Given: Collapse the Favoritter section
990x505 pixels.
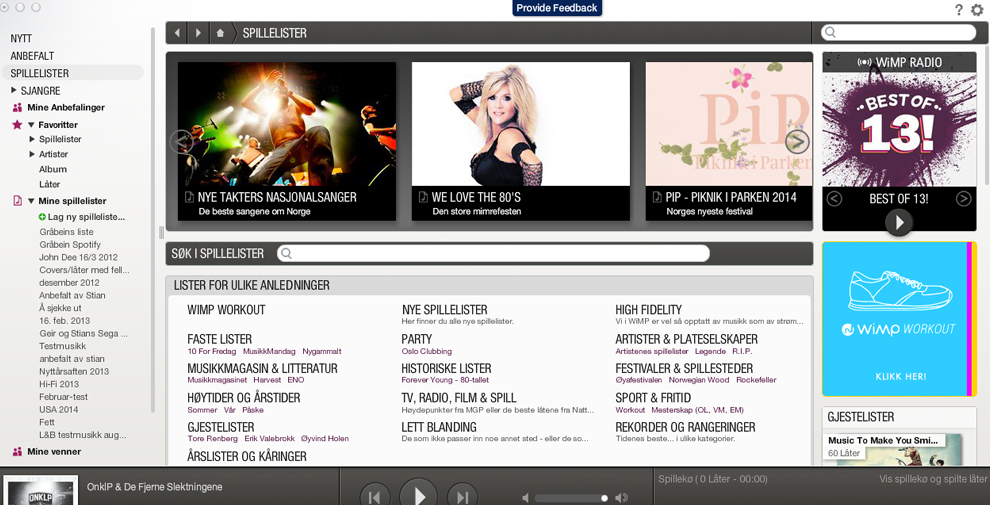Looking at the screenshot, I should pos(31,125).
